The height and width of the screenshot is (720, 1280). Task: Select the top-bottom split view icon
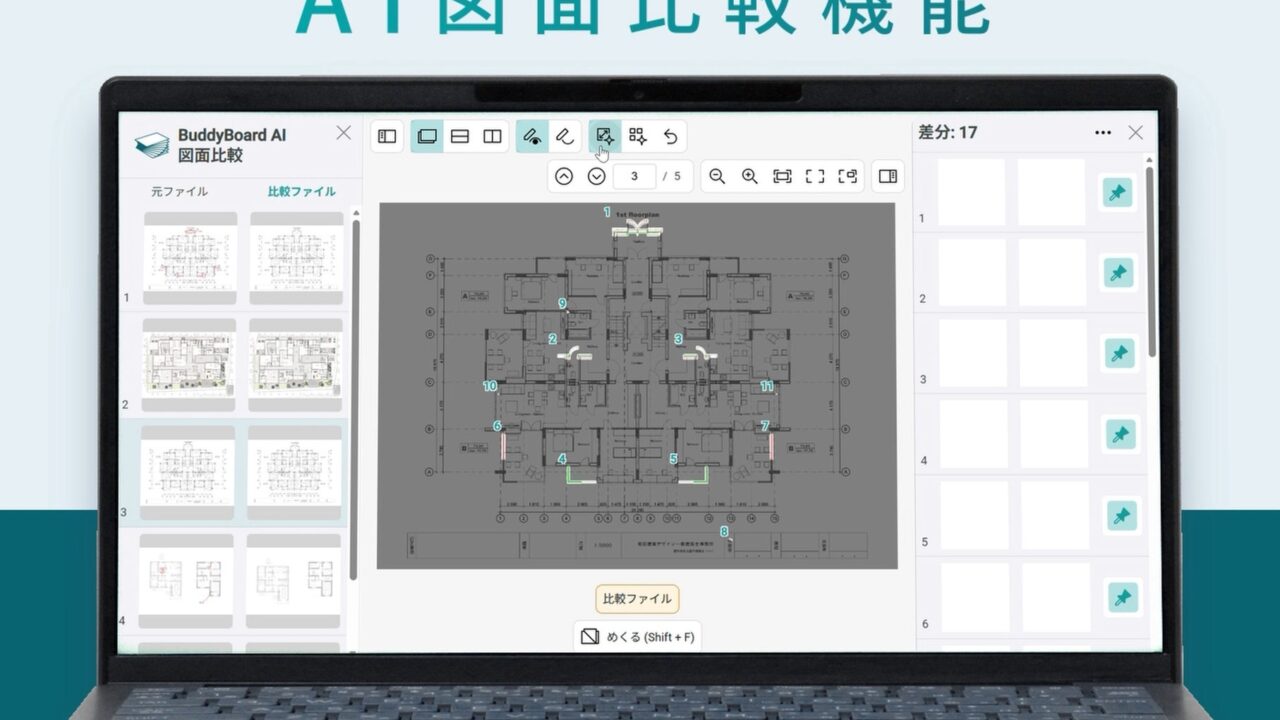pos(460,136)
